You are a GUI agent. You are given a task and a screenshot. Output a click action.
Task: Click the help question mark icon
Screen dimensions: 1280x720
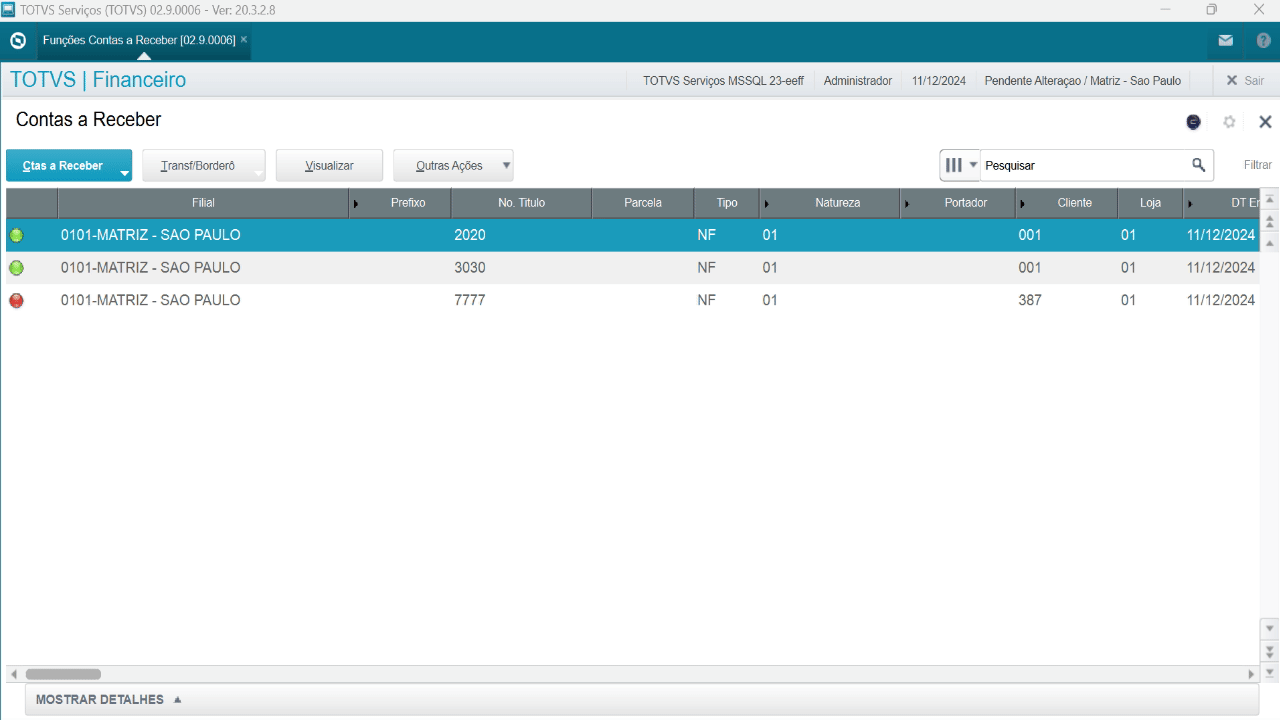point(1263,41)
